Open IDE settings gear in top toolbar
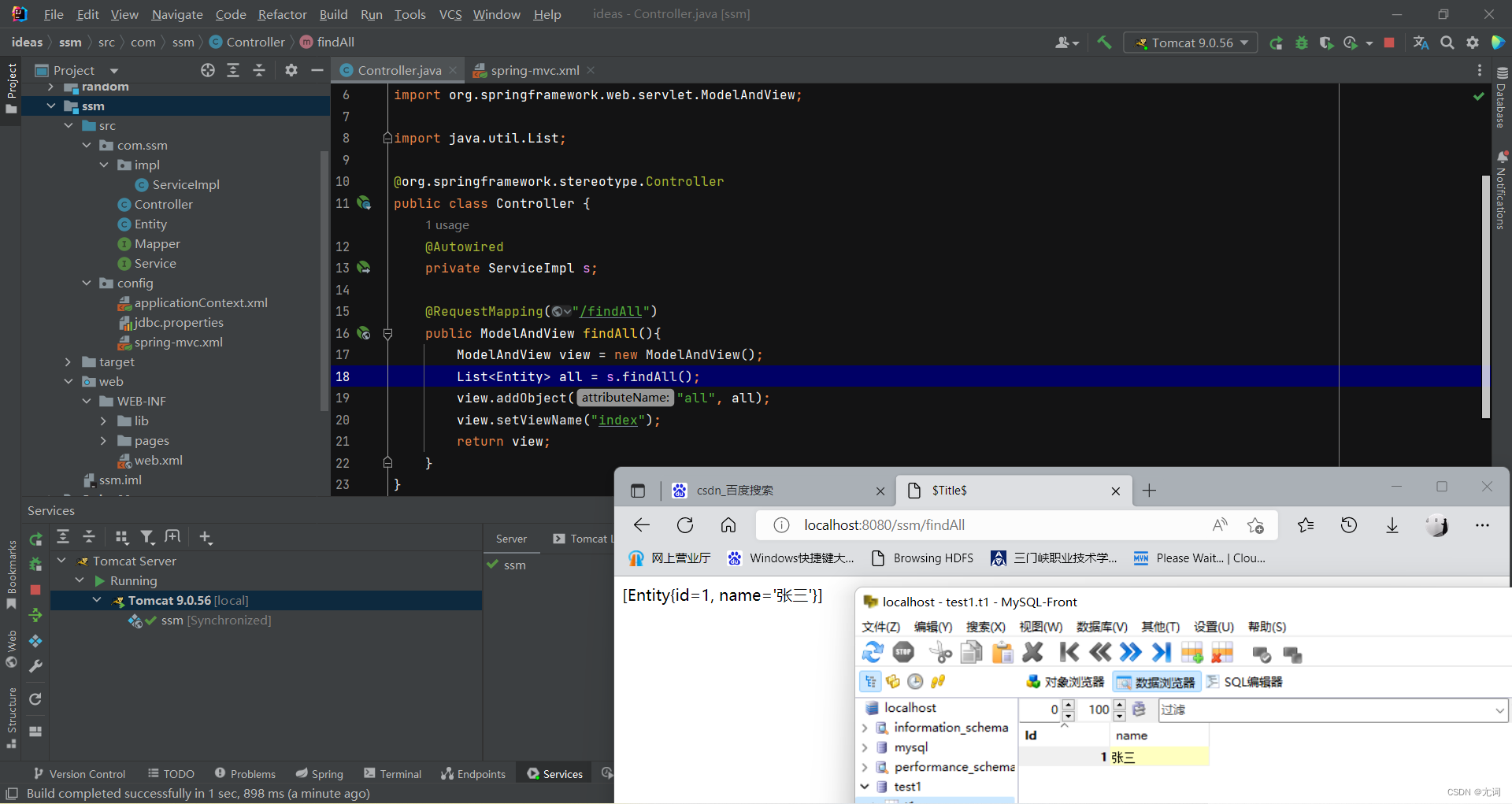The image size is (1512, 804). pyautogui.click(x=1473, y=43)
